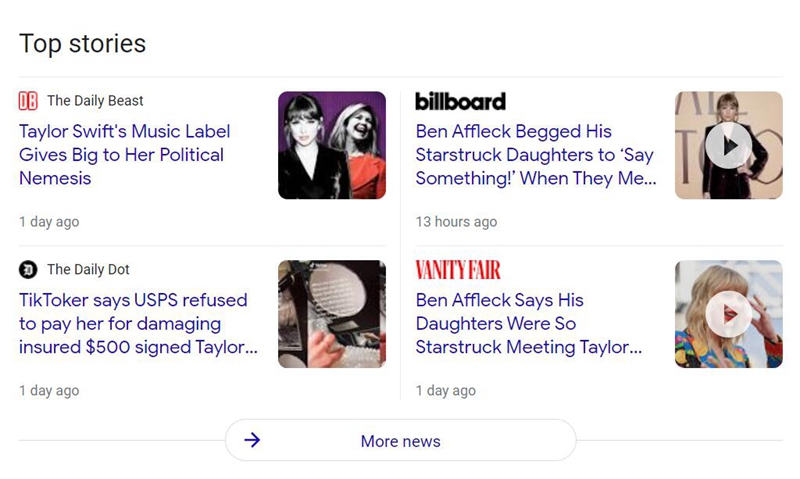
Task: Click the Vanity Fair logo
Action: [458, 269]
